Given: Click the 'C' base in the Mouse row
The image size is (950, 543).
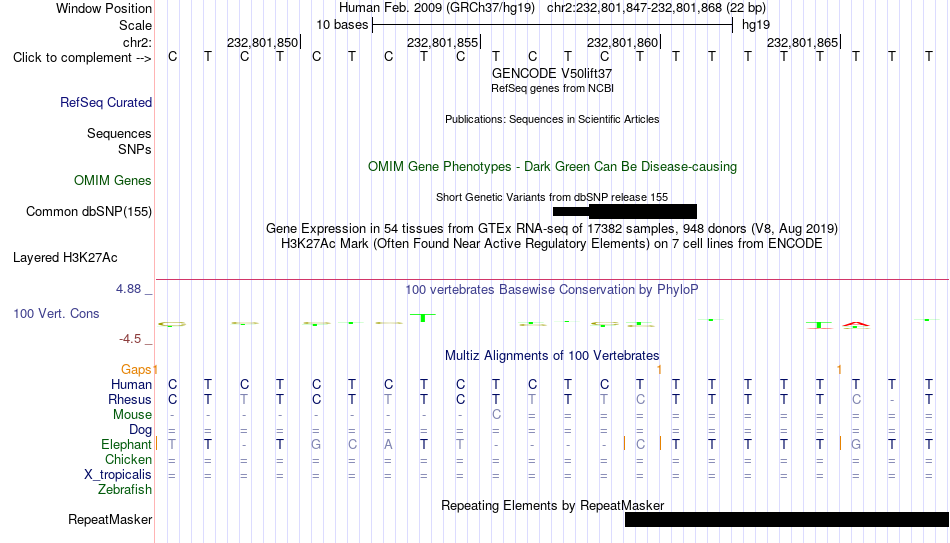Looking at the screenshot, I should click(x=496, y=415).
